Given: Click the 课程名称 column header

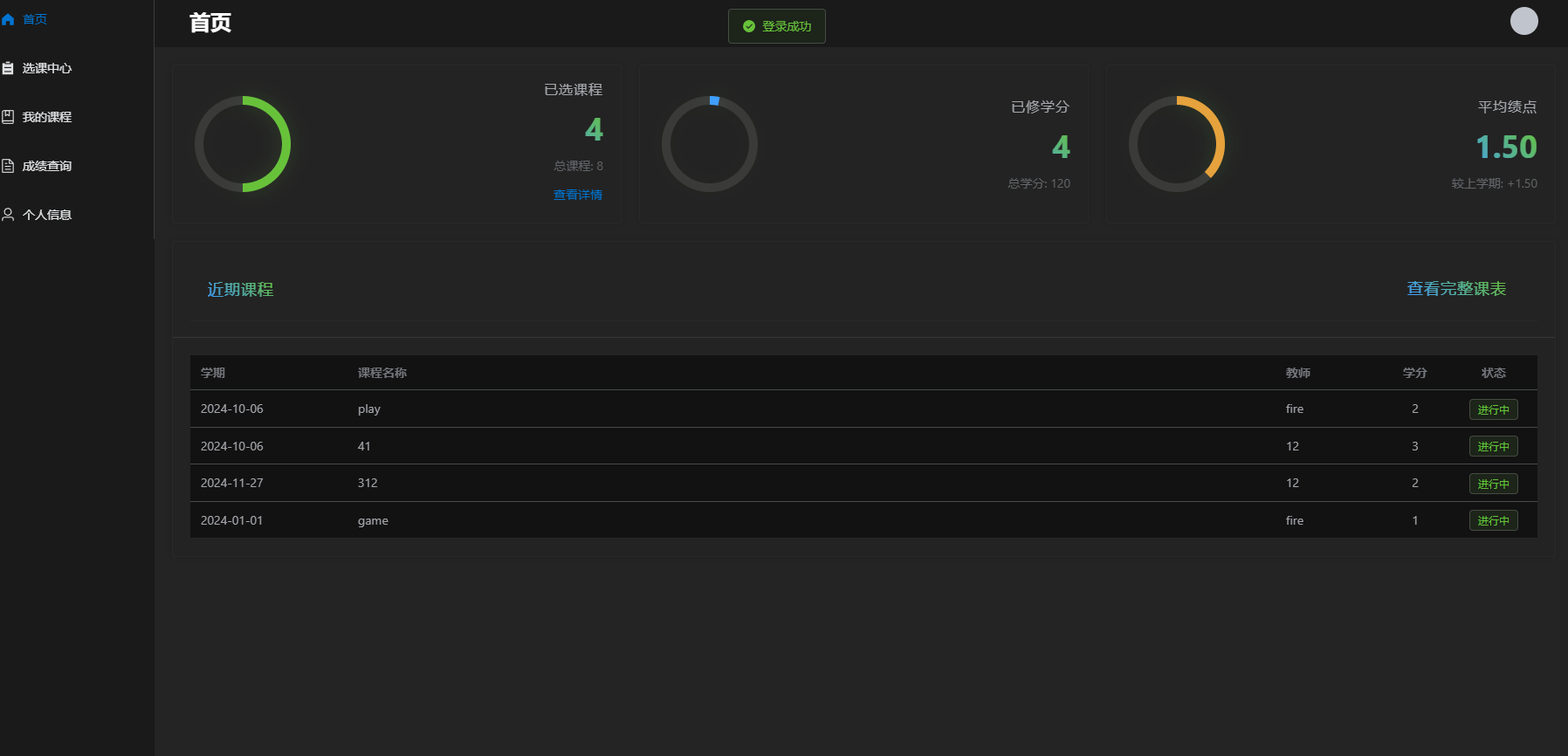Looking at the screenshot, I should tap(382, 373).
